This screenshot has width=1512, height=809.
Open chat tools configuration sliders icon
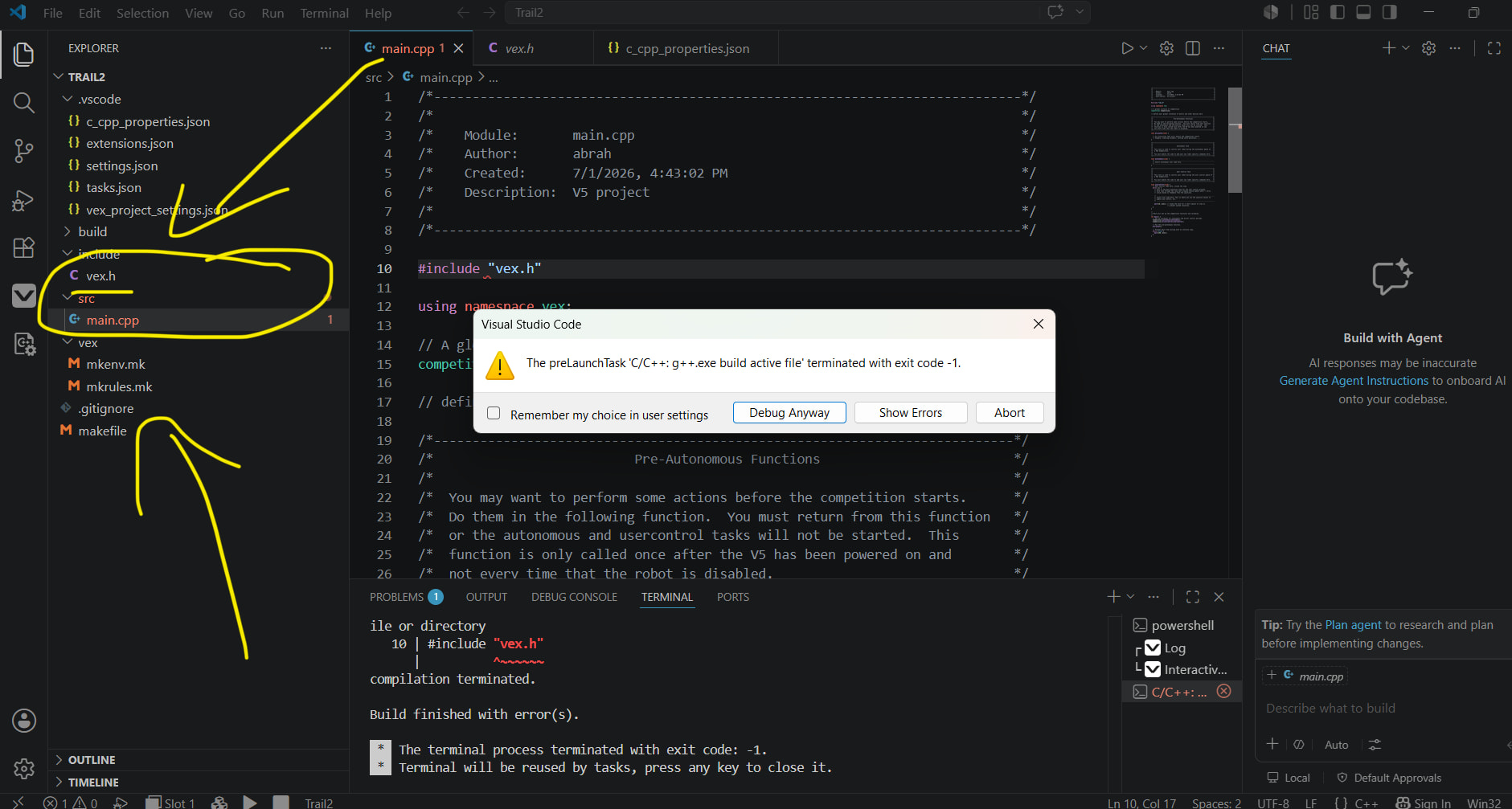point(1375,745)
